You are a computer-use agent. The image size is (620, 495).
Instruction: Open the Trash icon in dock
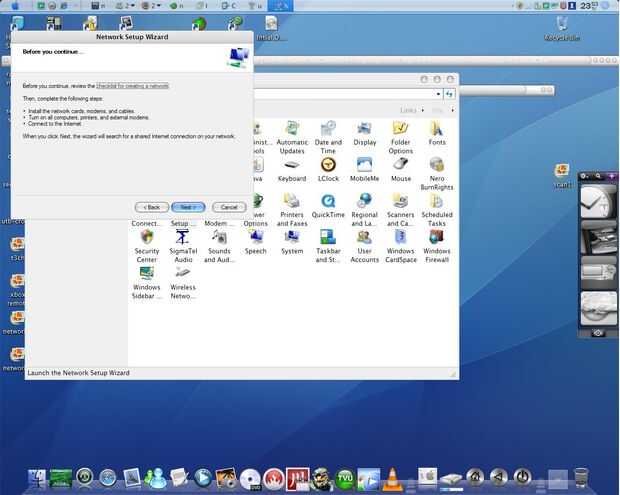pos(581,478)
